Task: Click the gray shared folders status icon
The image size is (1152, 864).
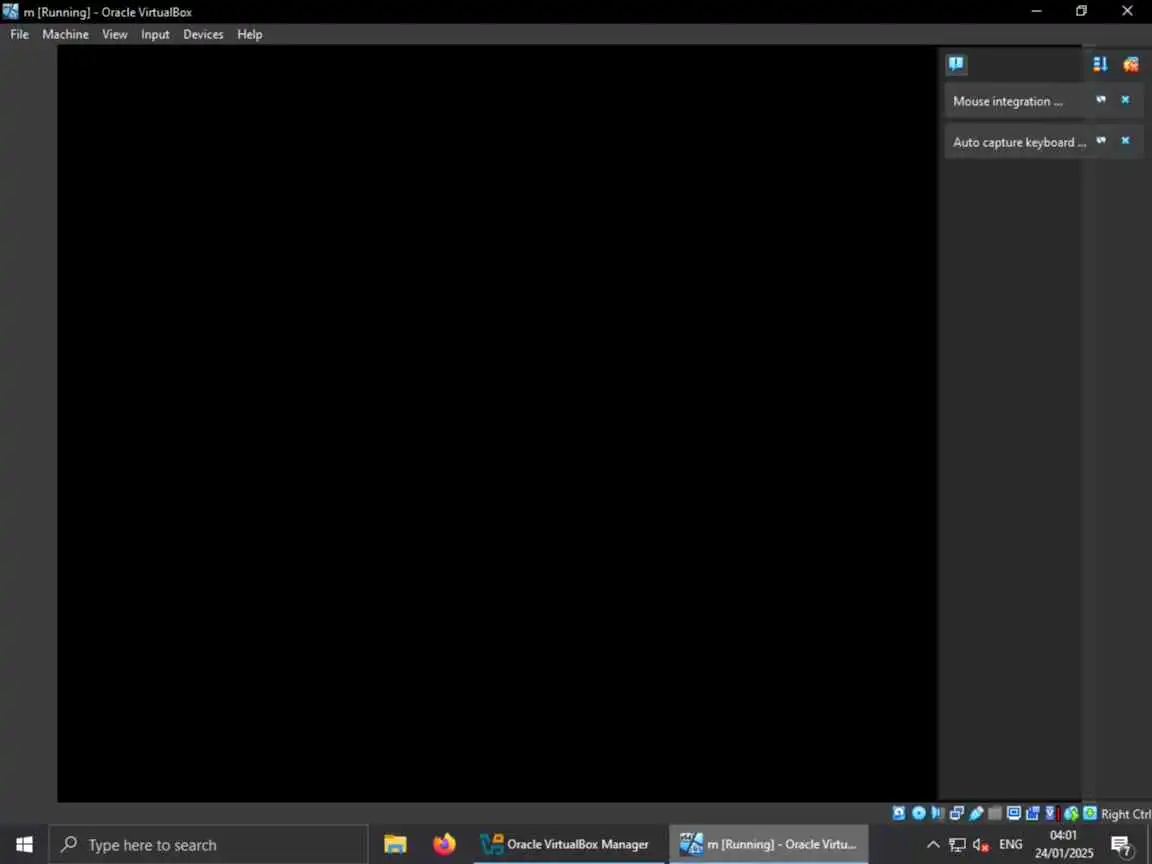Action: (x=995, y=813)
